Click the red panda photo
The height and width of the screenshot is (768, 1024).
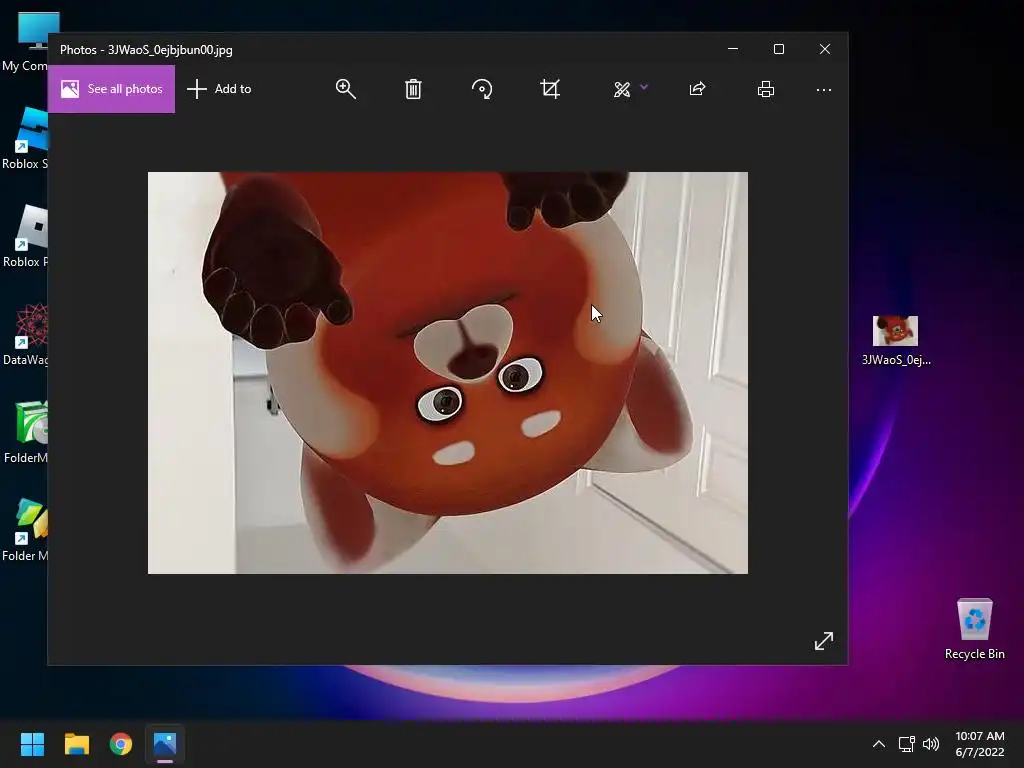(x=448, y=373)
